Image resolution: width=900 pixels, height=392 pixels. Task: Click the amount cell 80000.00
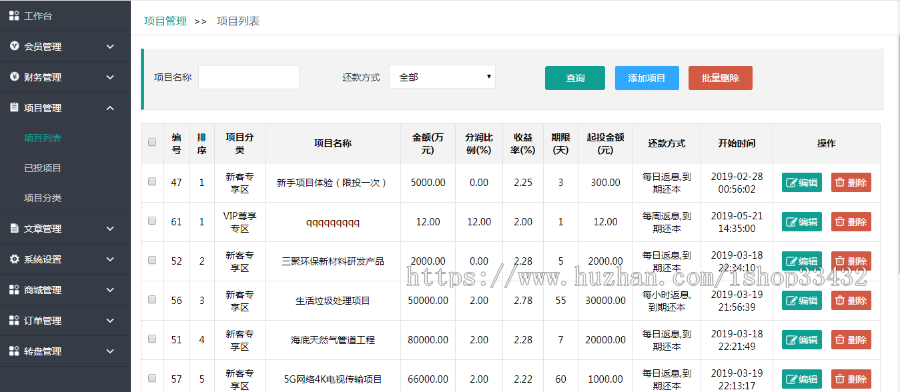428,340
